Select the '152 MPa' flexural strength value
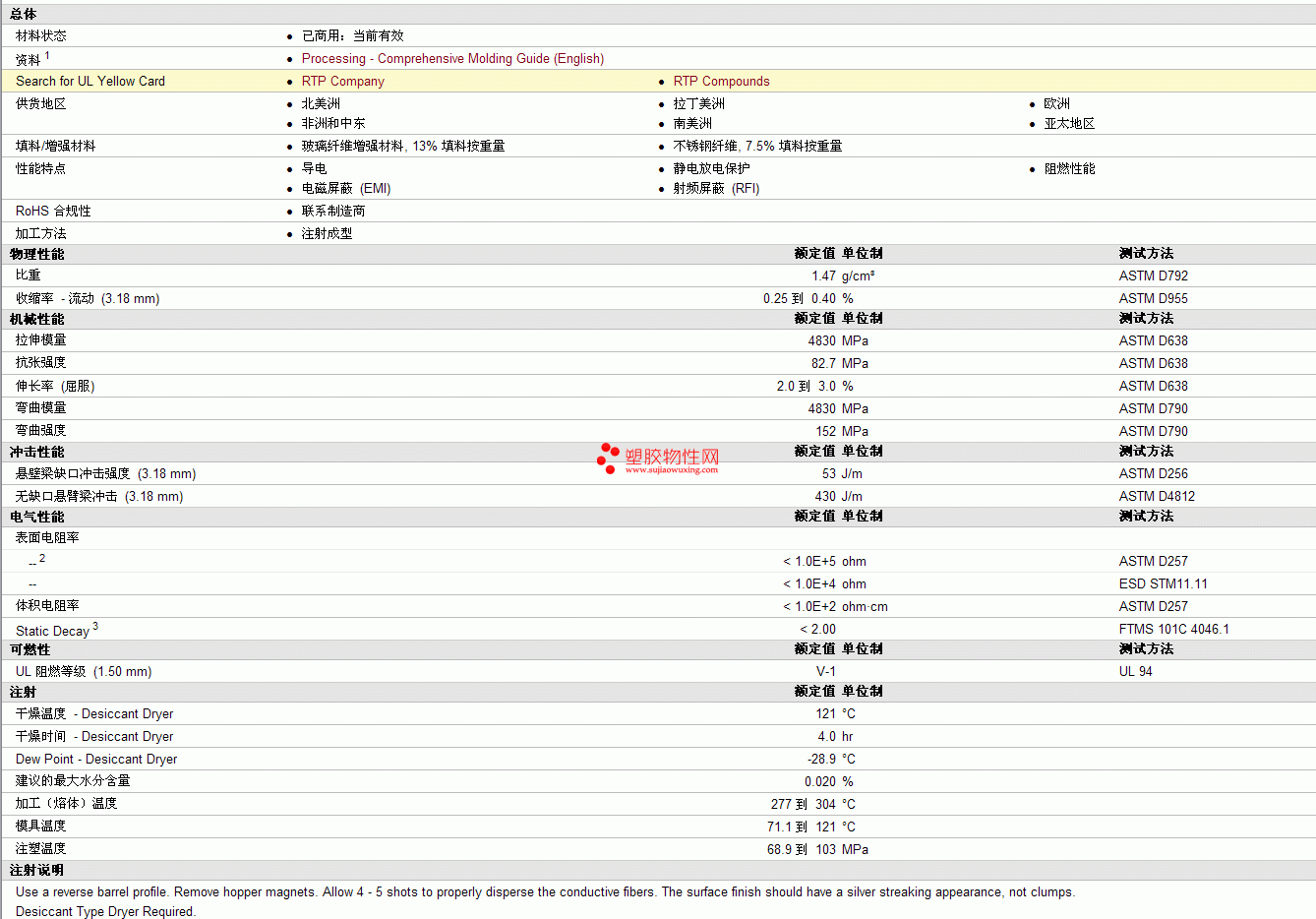Image resolution: width=1316 pixels, height=919 pixels. [842, 432]
